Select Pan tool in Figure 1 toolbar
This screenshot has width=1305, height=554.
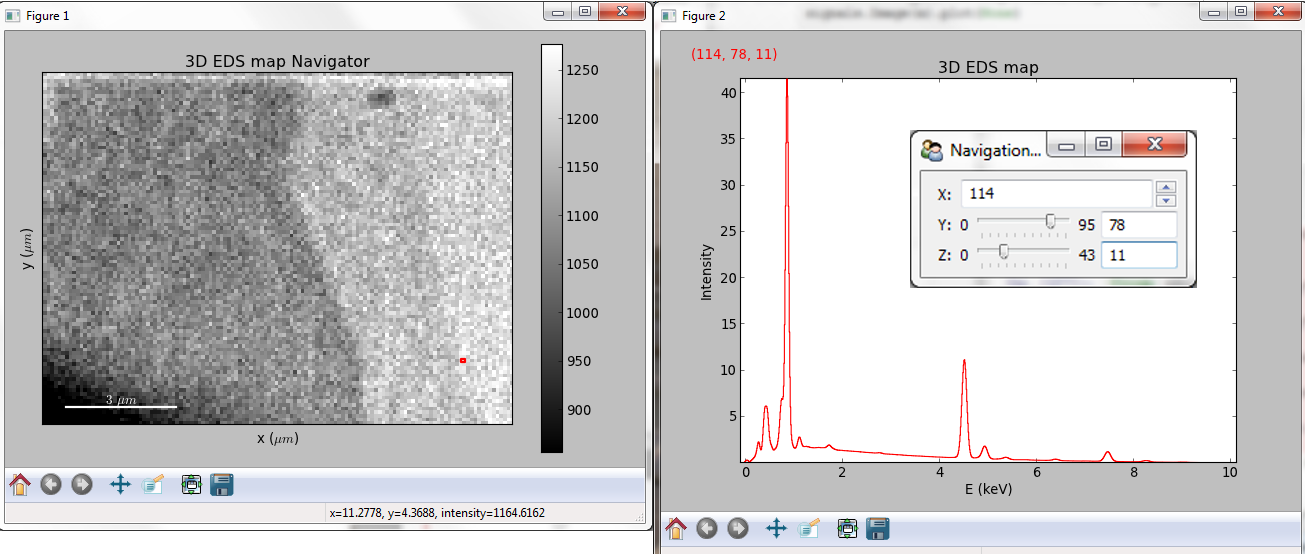tap(120, 485)
